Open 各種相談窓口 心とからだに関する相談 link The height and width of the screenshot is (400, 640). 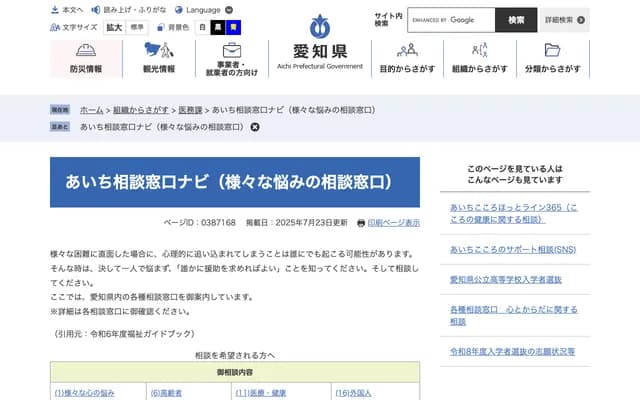coord(513,316)
